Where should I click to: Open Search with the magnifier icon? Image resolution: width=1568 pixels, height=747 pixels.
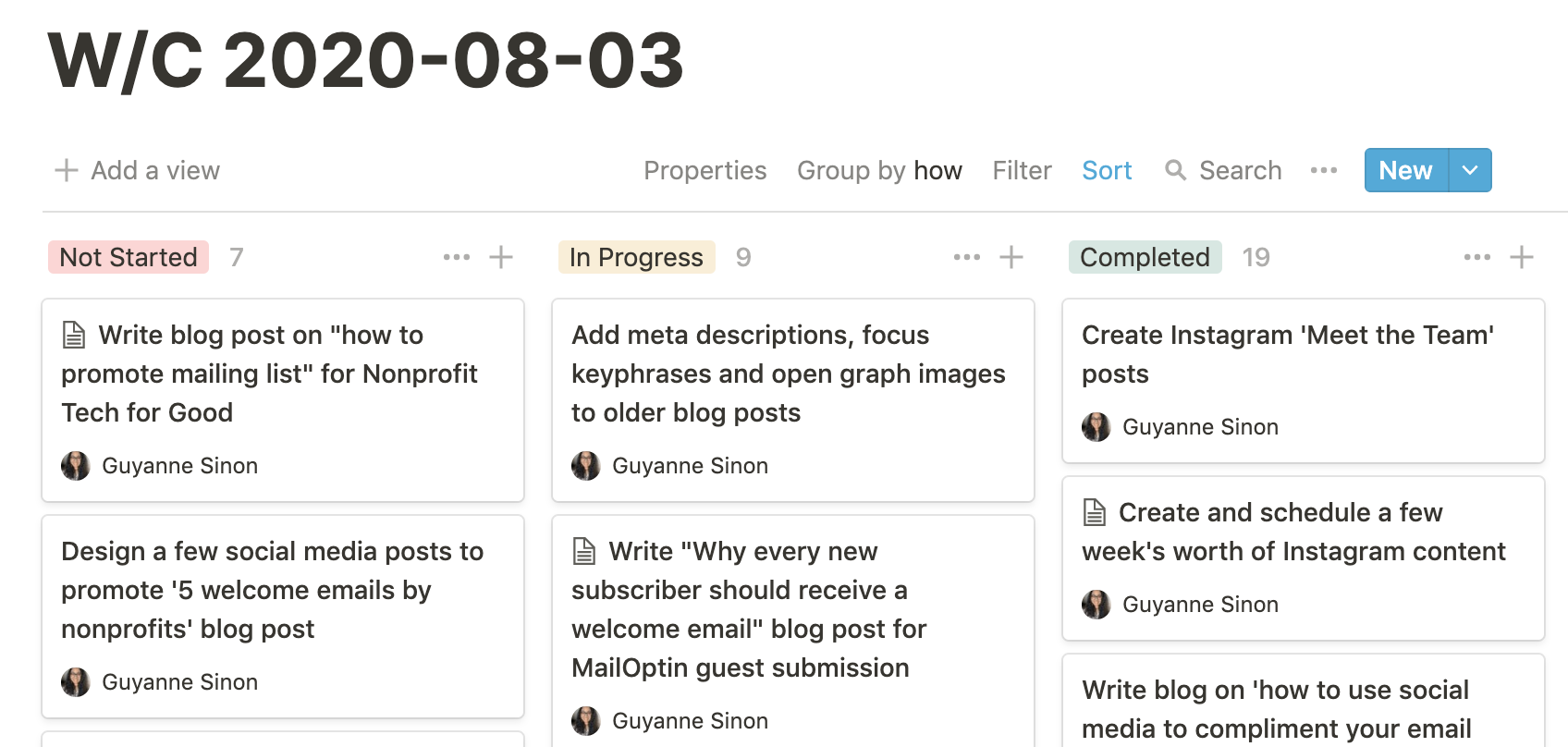[1175, 170]
